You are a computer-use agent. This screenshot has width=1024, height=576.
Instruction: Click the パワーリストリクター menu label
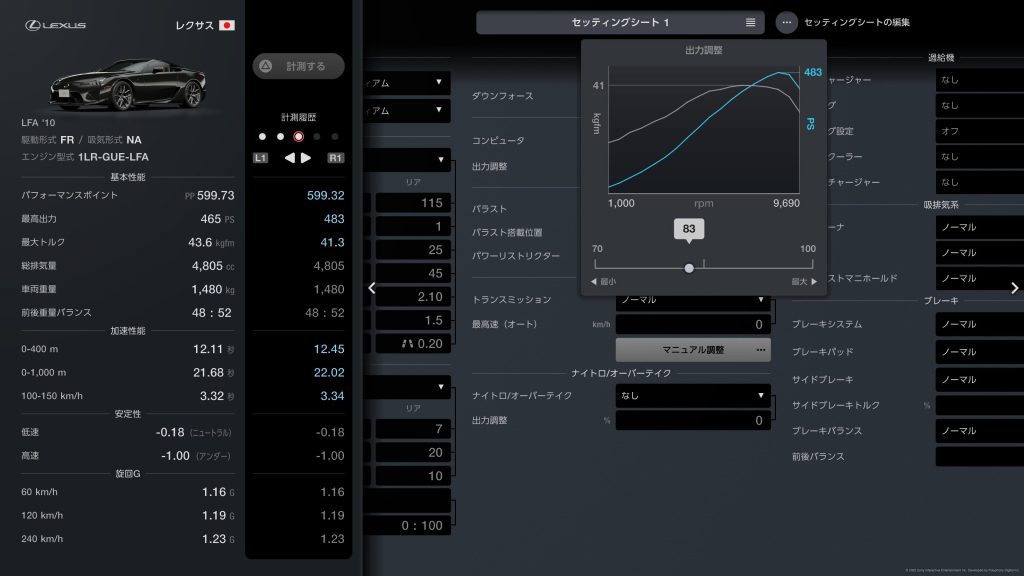(x=516, y=256)
